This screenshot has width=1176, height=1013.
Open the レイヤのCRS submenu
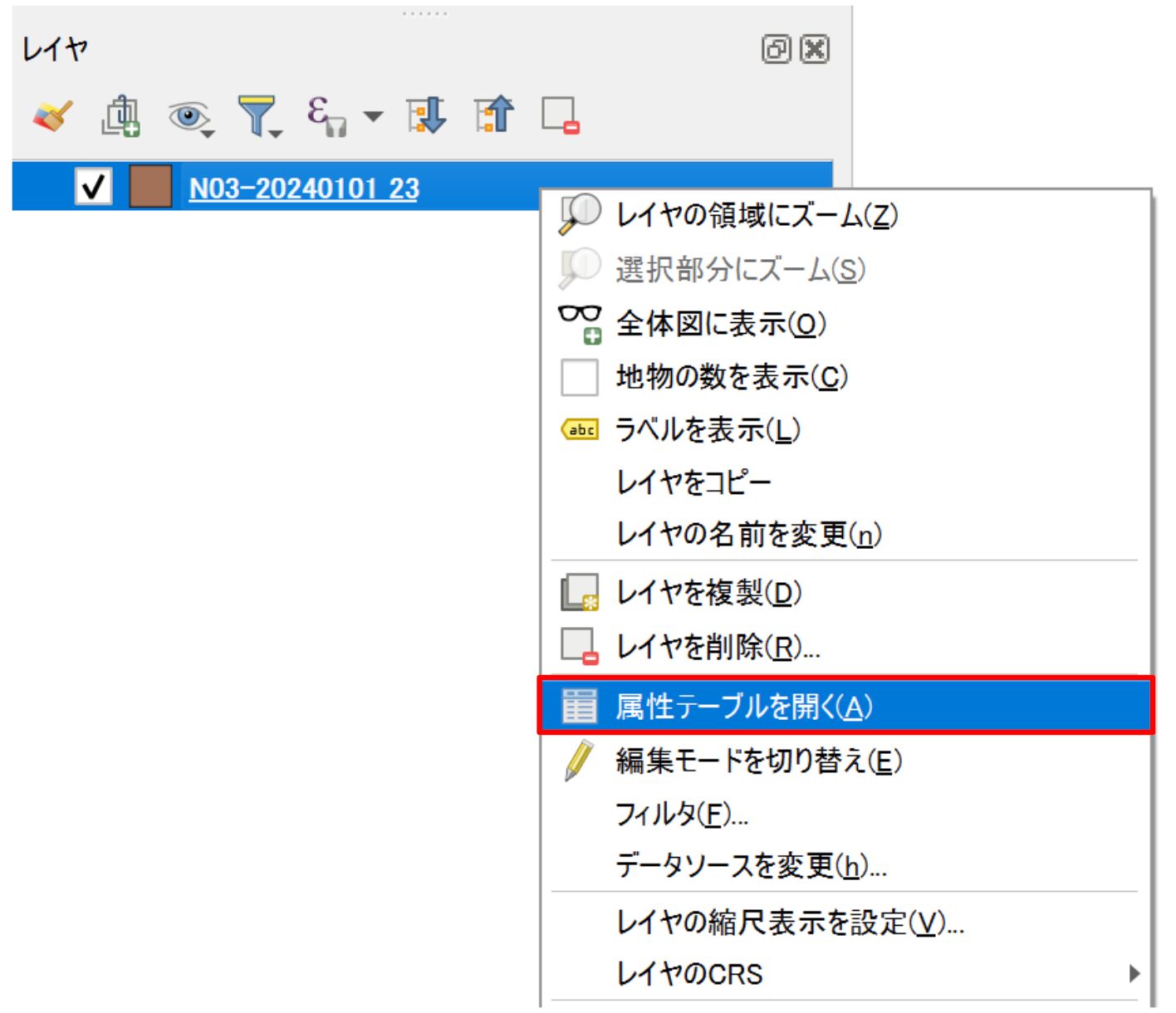(845, 974)
